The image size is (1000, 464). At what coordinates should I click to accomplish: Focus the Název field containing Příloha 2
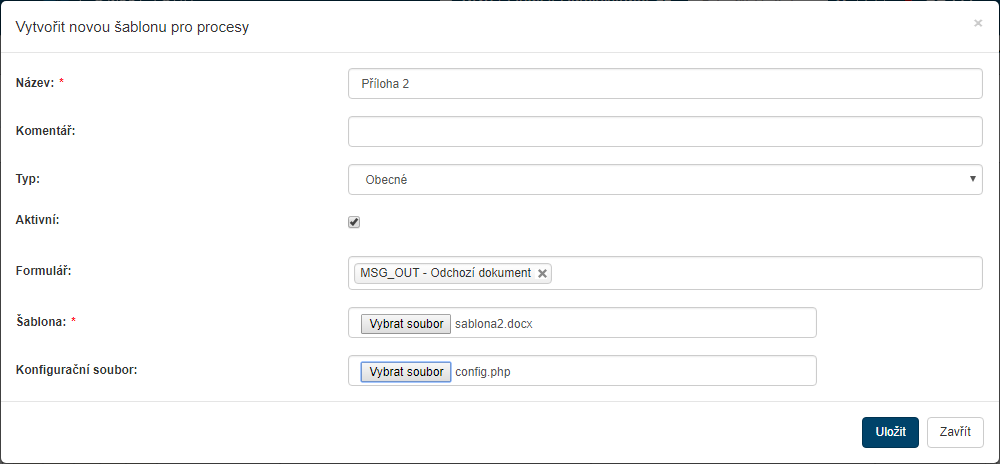click(x=665, y=84)
